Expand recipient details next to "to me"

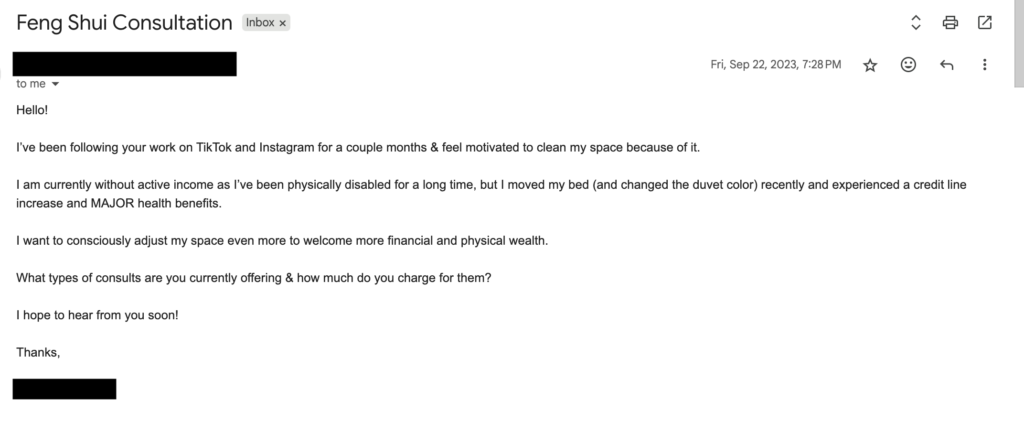55,85
